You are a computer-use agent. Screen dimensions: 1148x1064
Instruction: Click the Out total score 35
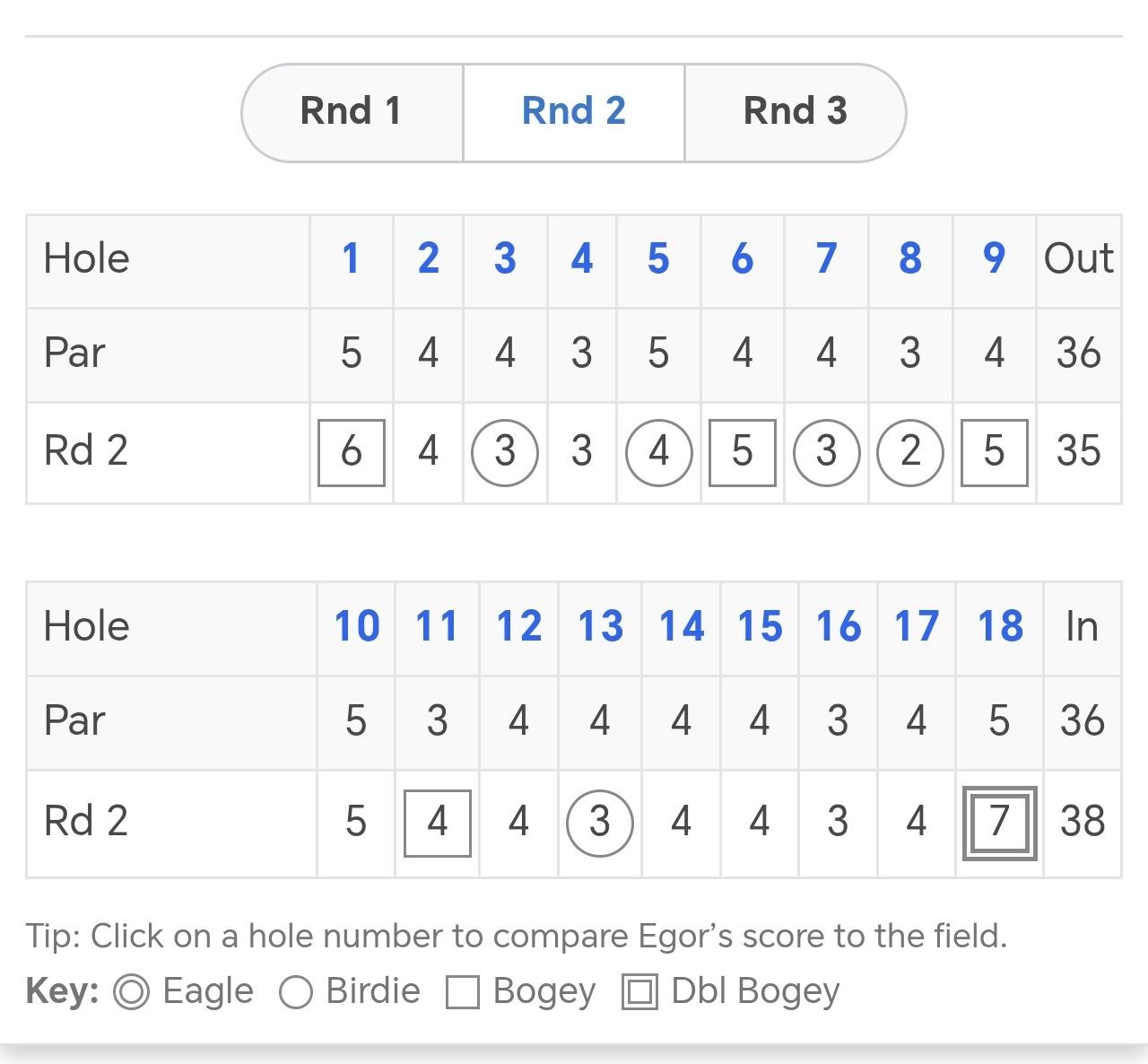tap(1078, 452)
